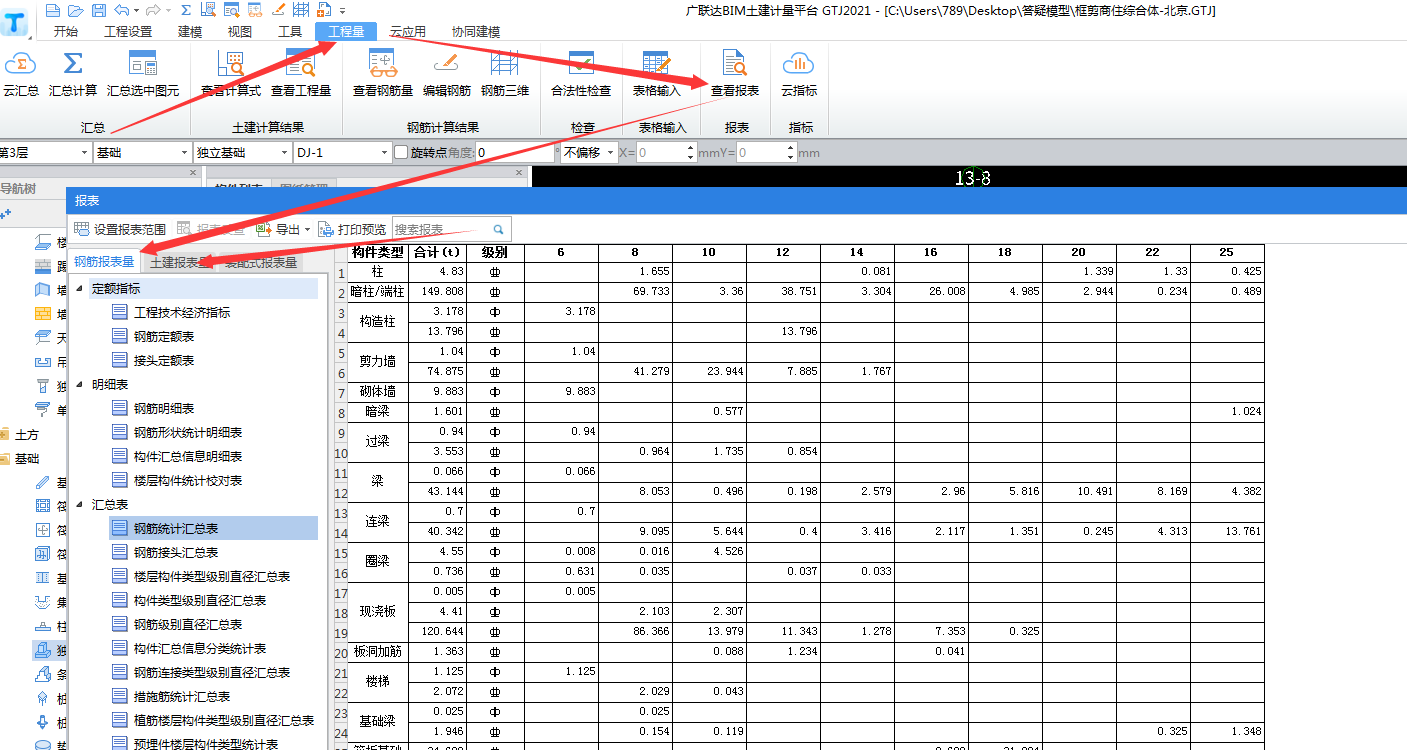The height and width of the screenshot is (750, 1407).
Task: Open 钢筋接头汇总表 report
Action: (176, 552)
